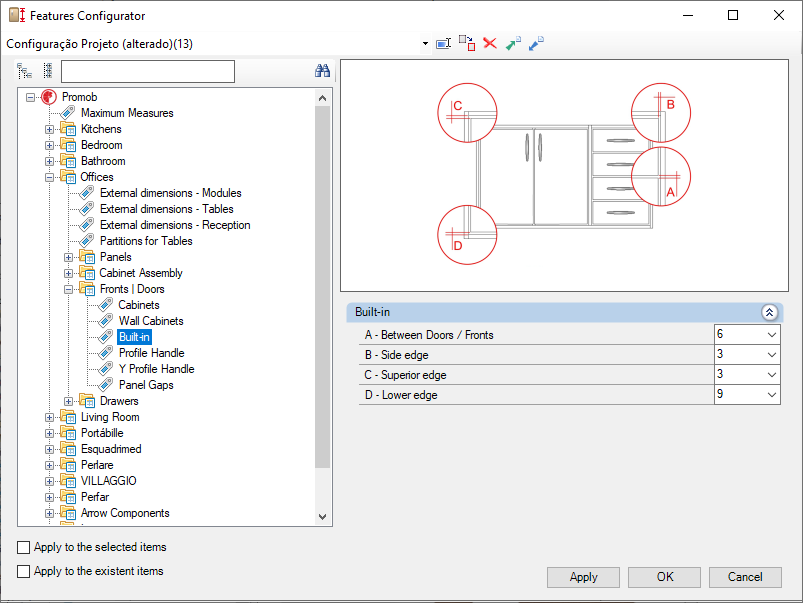Click the rename configuration icon in toolbar
The width and height of the screenshot is (812, 613).
444,43
